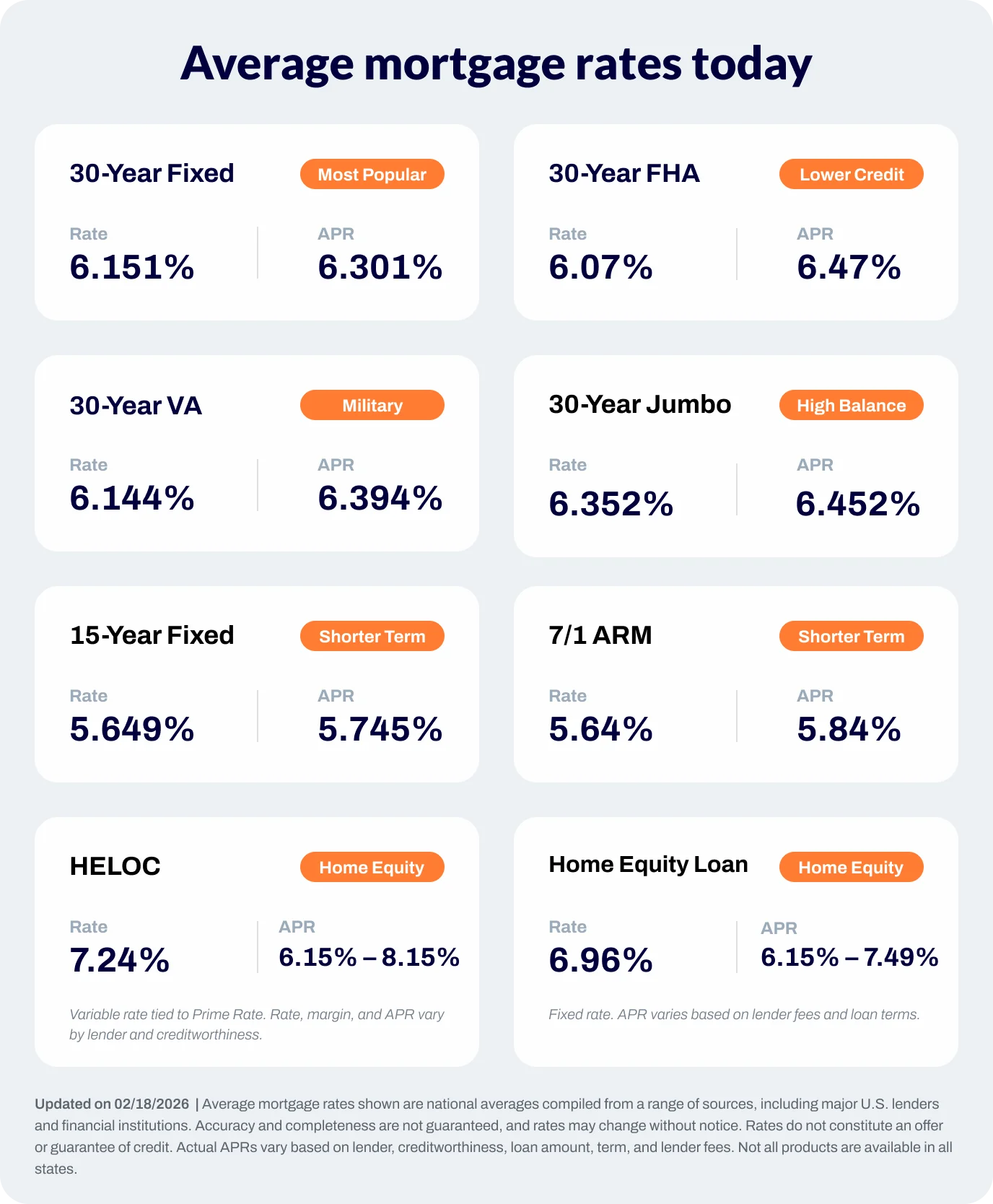Click the Updated on 02/18/2026 text

pyautogui.click(x=112, y=1104)
